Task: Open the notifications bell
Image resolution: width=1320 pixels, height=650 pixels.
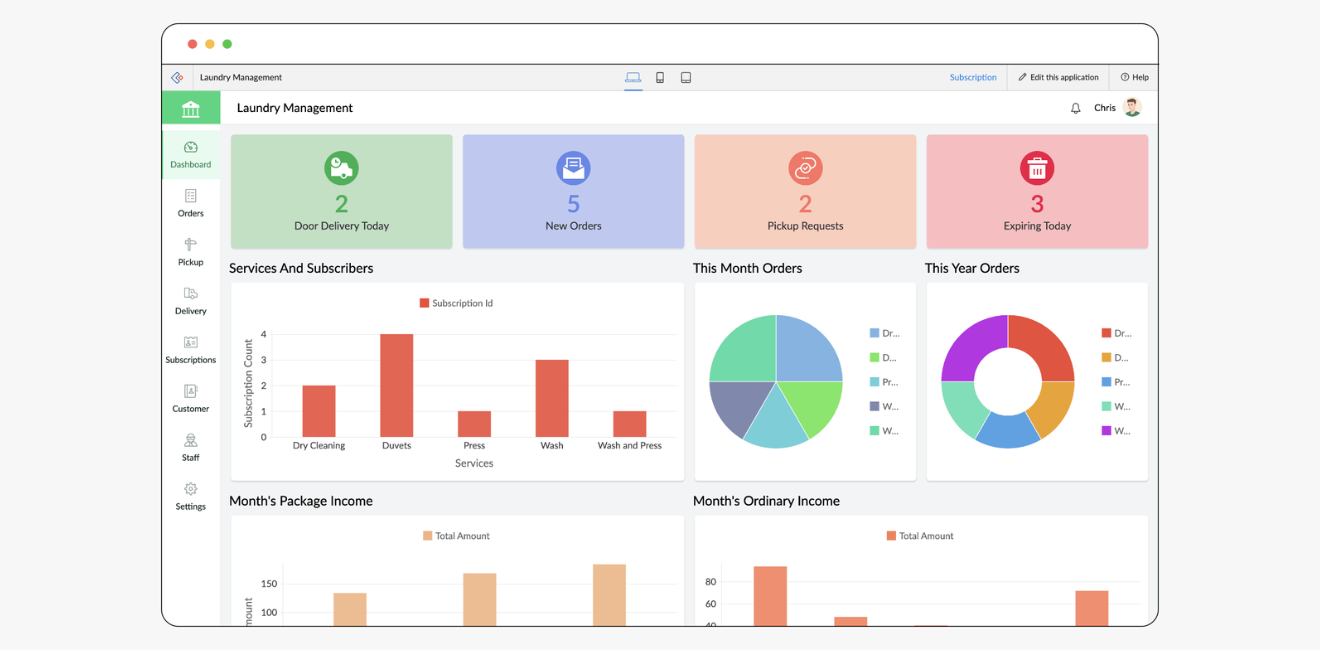Action: [1076, 108]
